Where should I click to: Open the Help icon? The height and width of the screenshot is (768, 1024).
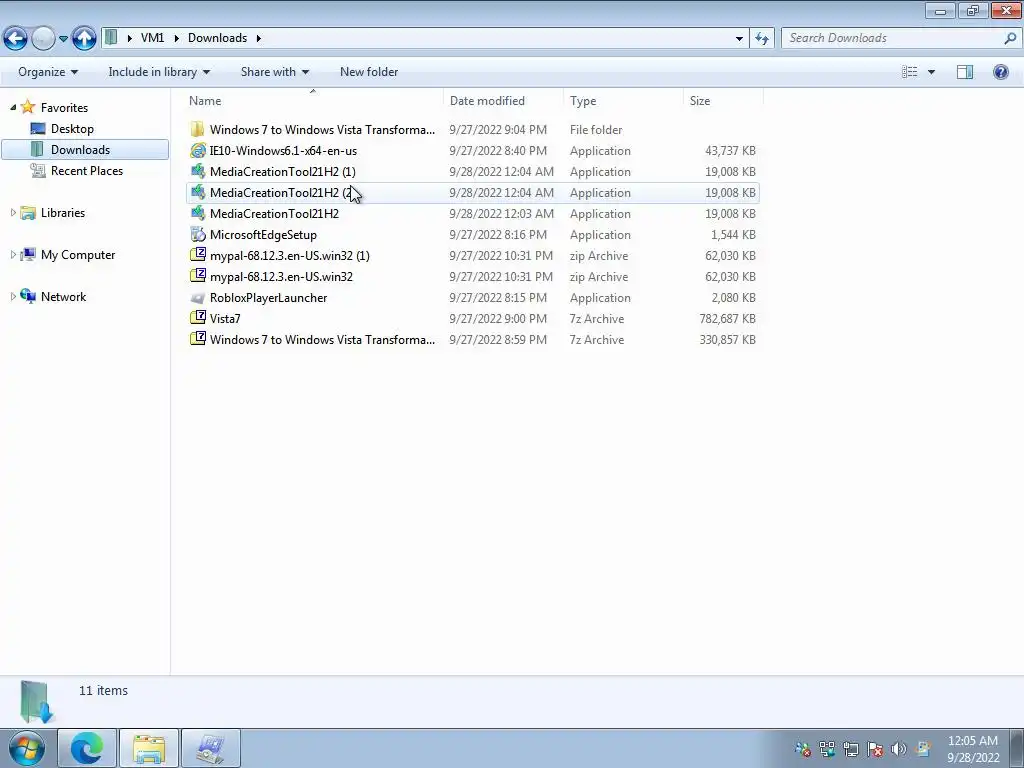pos(1000,72)
